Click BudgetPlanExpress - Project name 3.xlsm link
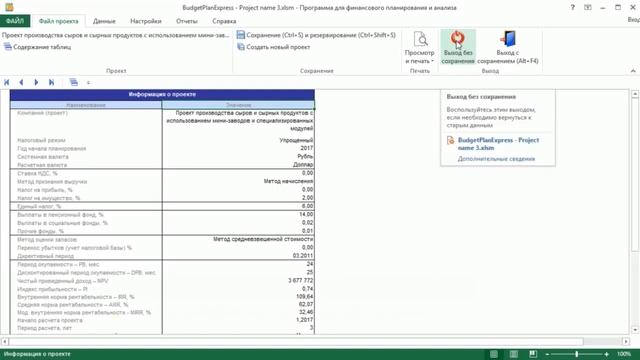The width and height of the screenshot is (640, 360). (498, 144)
